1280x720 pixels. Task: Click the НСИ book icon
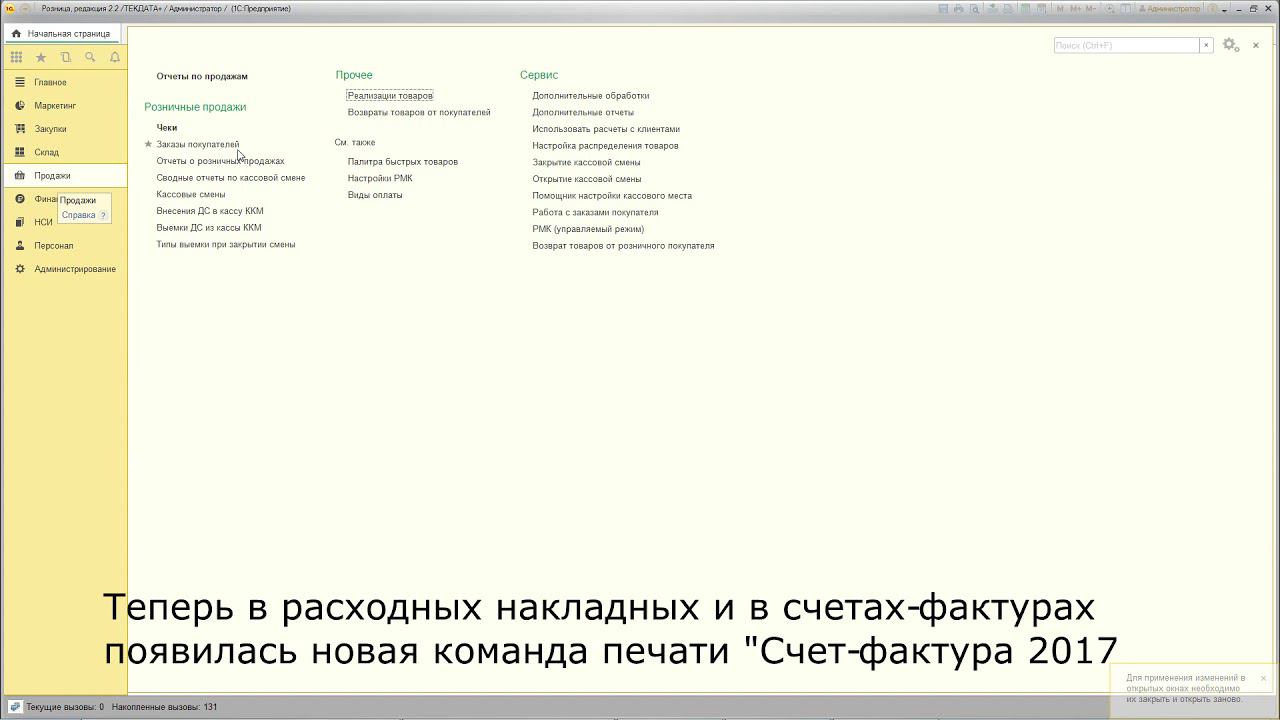20,222
